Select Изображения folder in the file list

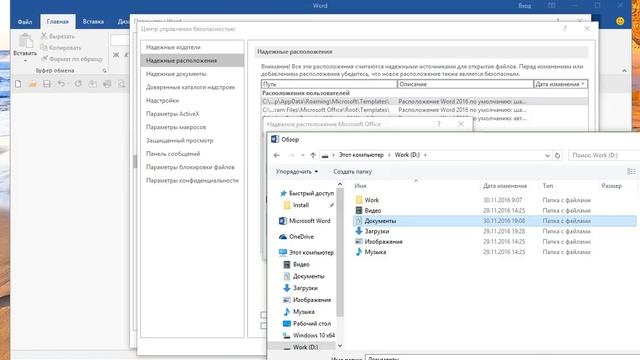tap(383, 242)
